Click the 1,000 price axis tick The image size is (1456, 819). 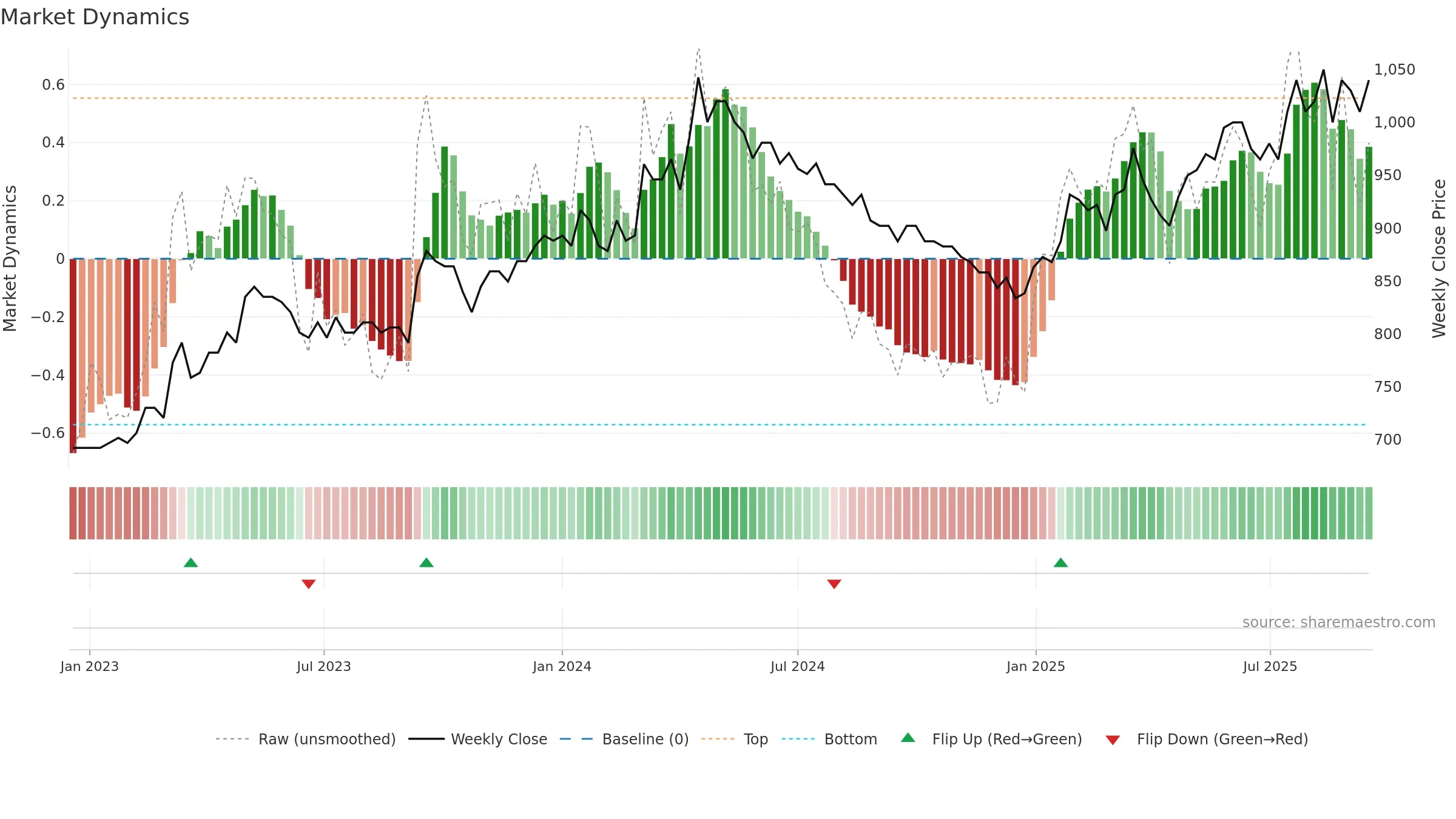click(1395, 123)
